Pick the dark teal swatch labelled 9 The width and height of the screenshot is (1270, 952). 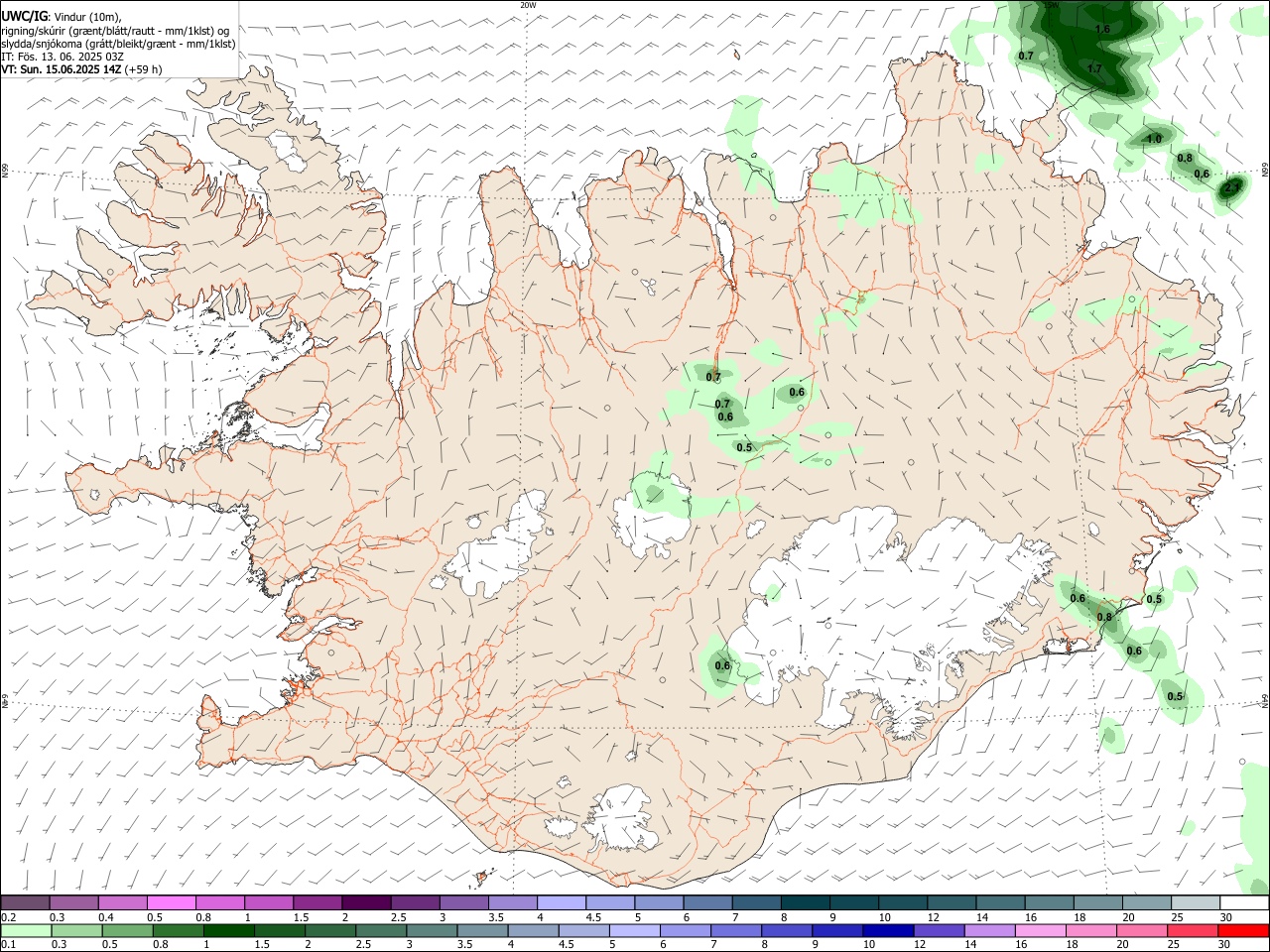click(x=854, y=903)
